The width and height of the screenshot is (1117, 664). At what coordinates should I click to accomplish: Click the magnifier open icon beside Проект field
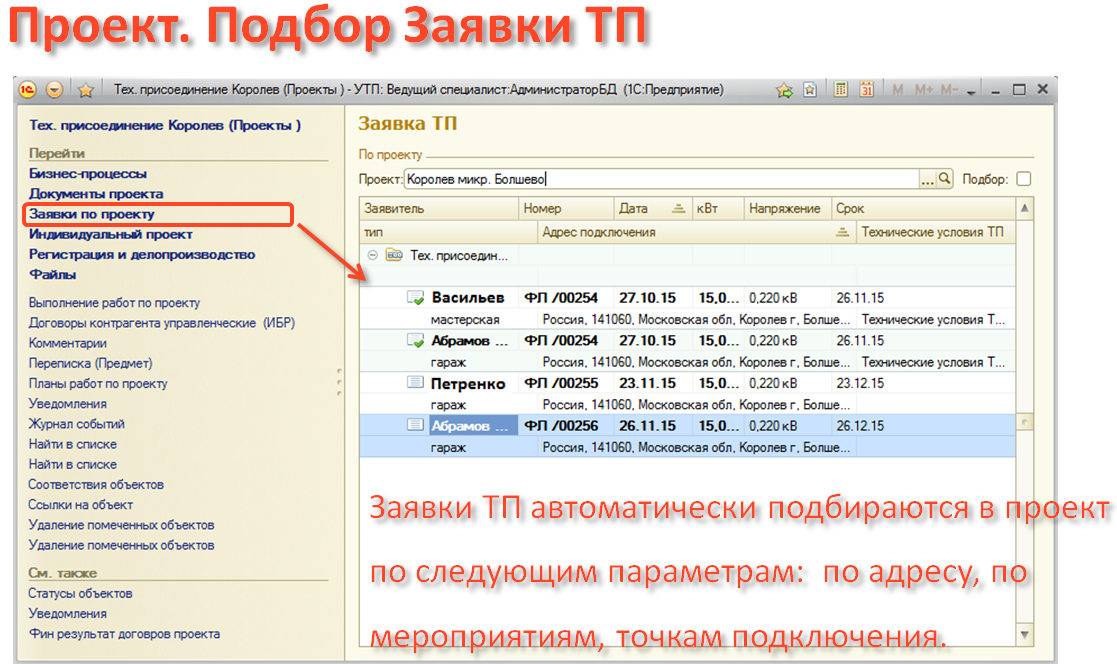click(x=944, y=179)
